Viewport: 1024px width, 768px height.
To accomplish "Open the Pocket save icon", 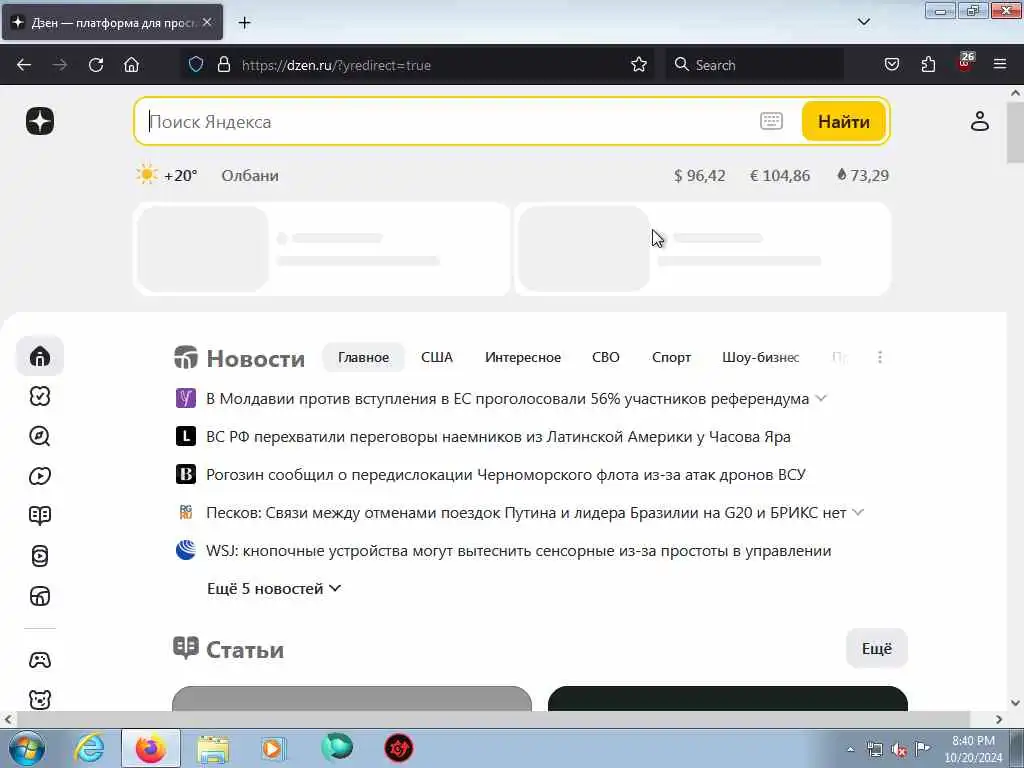I will click(x=892, y=65).
